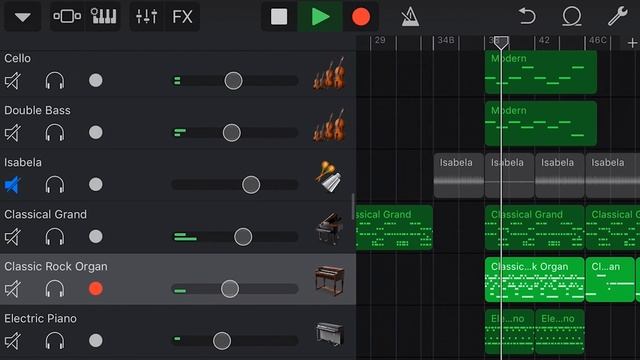Screen dimensions: 640x360
Task: Open the Cello instrument icon
Action: point(329,74)
